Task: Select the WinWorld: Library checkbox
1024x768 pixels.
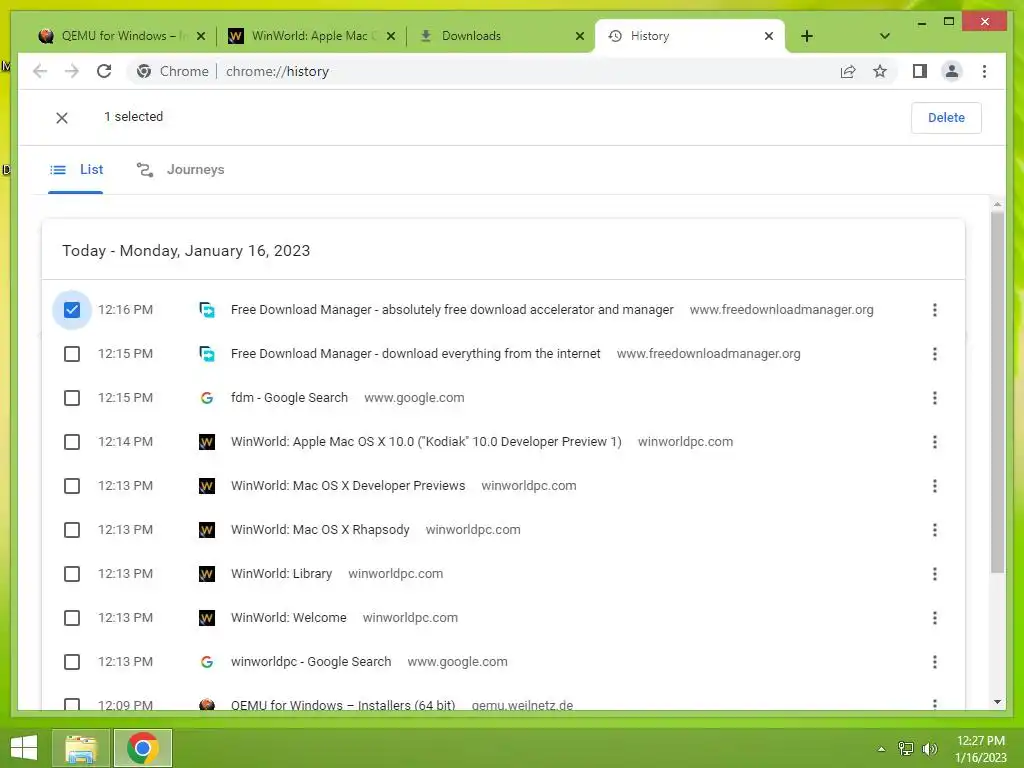Action: click(72, 574)
